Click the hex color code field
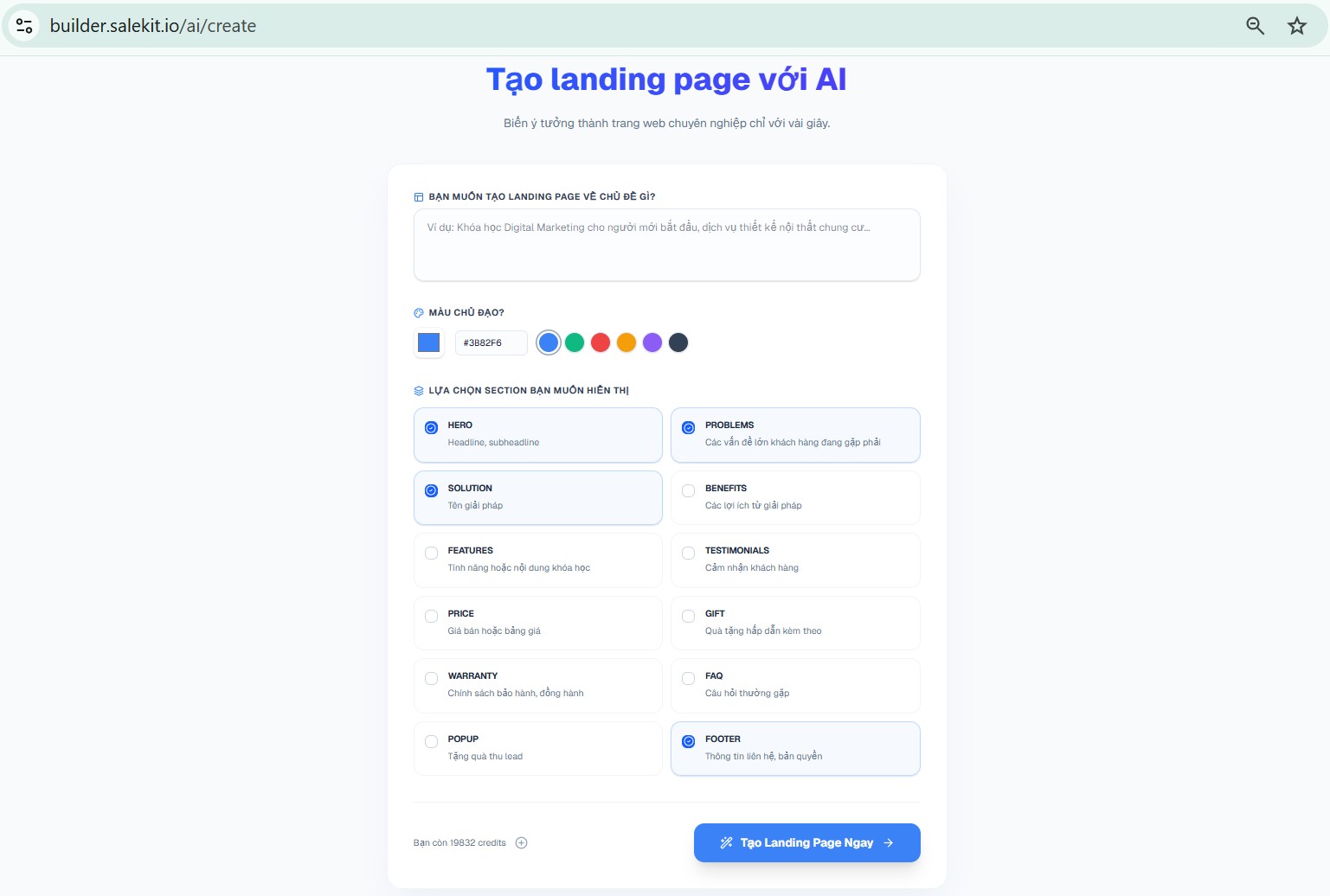This screenshot has height=896, width=1330. point(491,343)
